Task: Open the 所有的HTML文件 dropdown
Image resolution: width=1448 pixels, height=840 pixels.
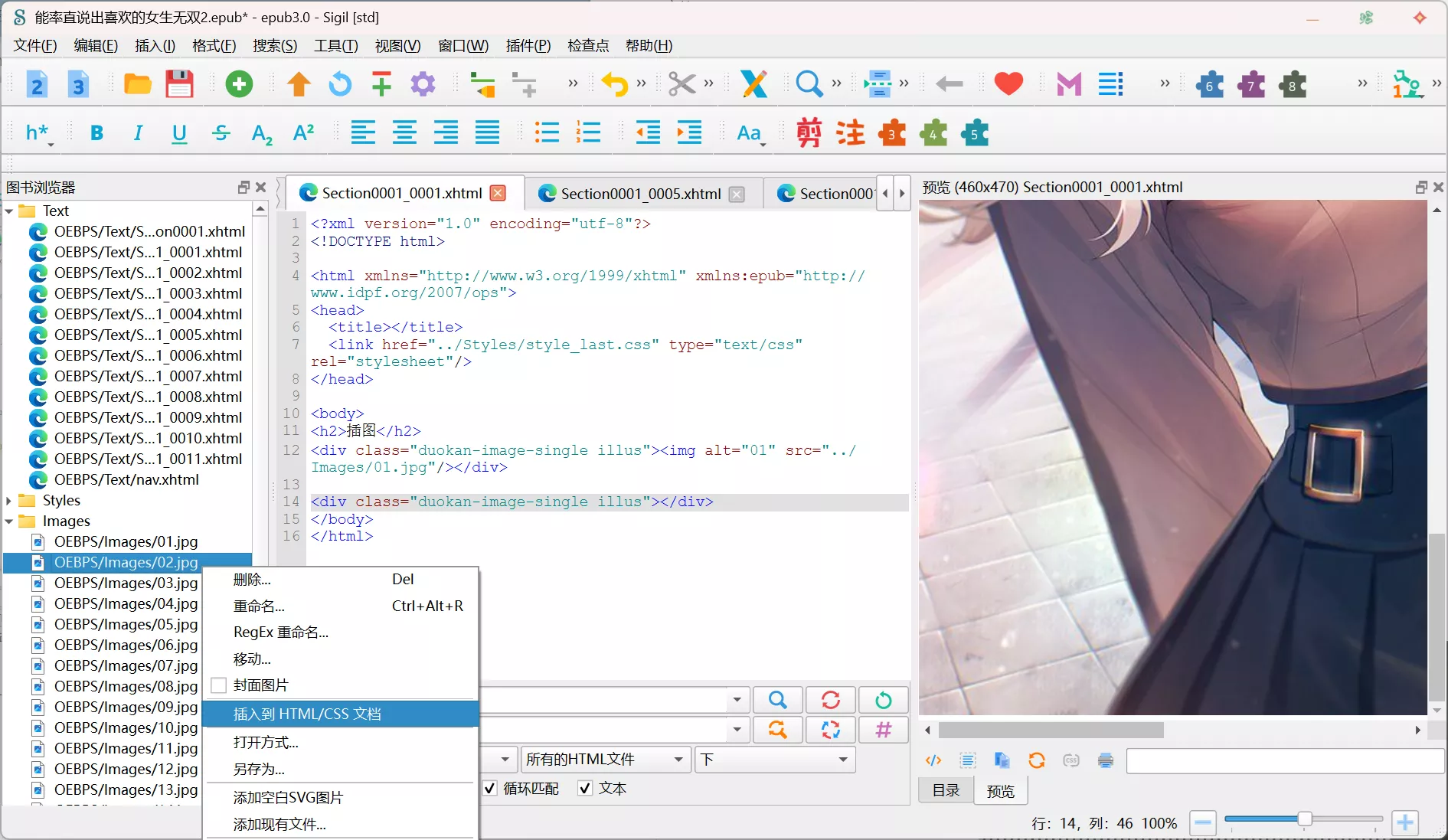Action: click(604, 760)
